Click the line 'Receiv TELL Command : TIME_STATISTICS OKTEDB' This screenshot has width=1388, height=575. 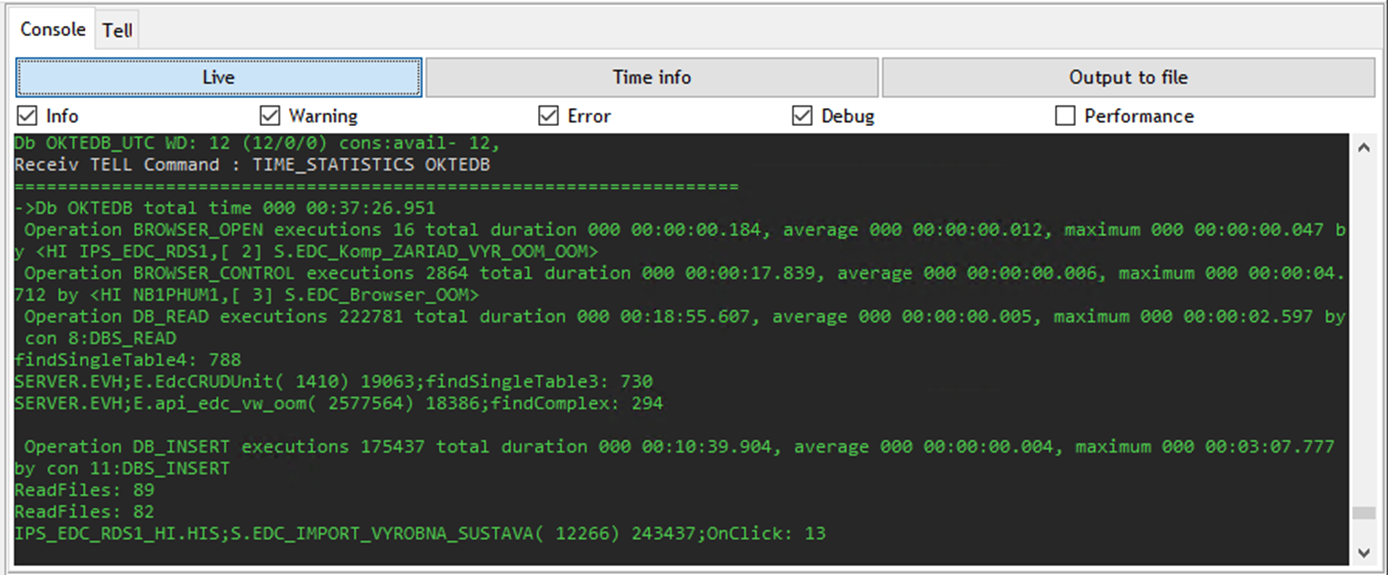click(x=252, y=165)
